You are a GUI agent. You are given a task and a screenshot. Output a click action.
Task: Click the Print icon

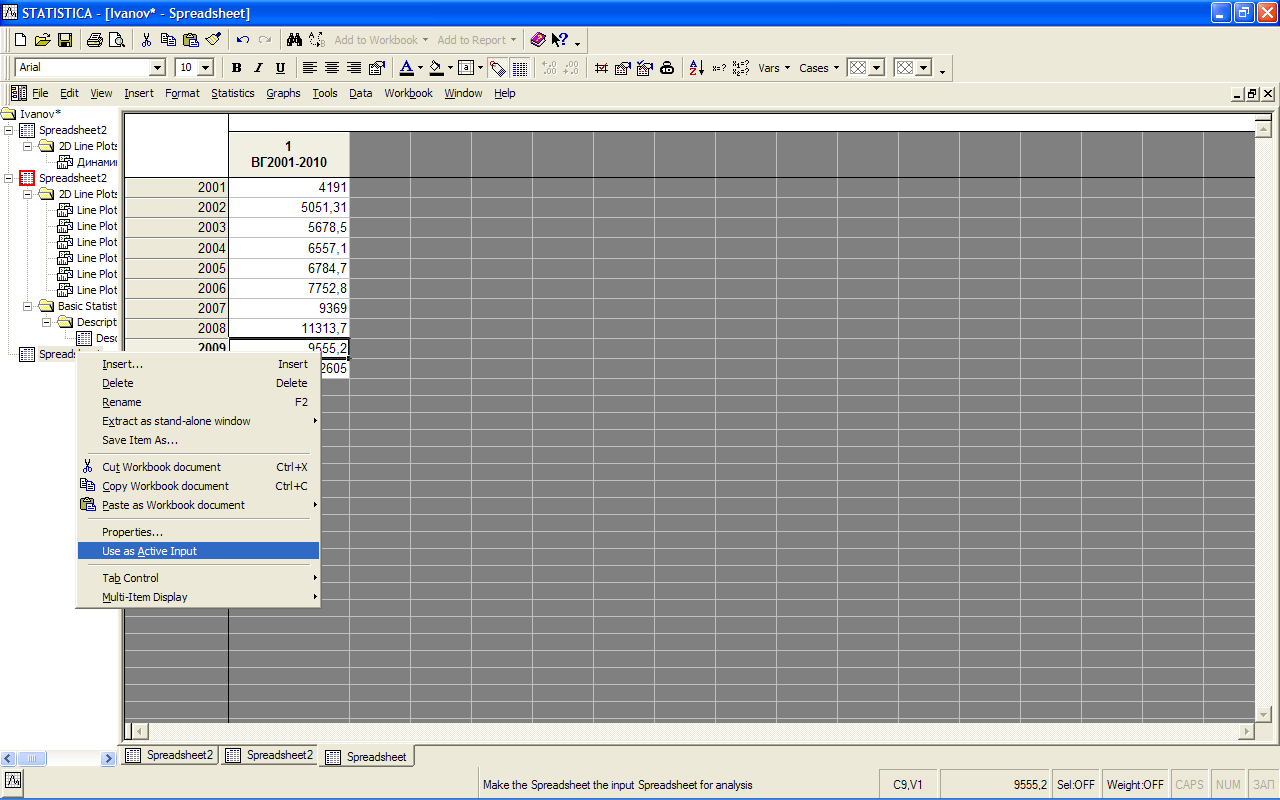click(94, 40)
